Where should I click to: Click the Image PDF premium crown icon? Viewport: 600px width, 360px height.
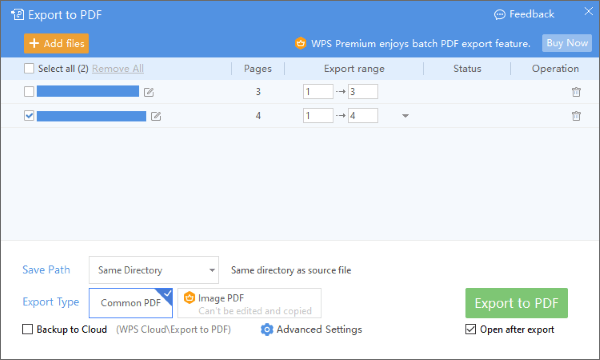pyautogui.click(x=189, y=298)
